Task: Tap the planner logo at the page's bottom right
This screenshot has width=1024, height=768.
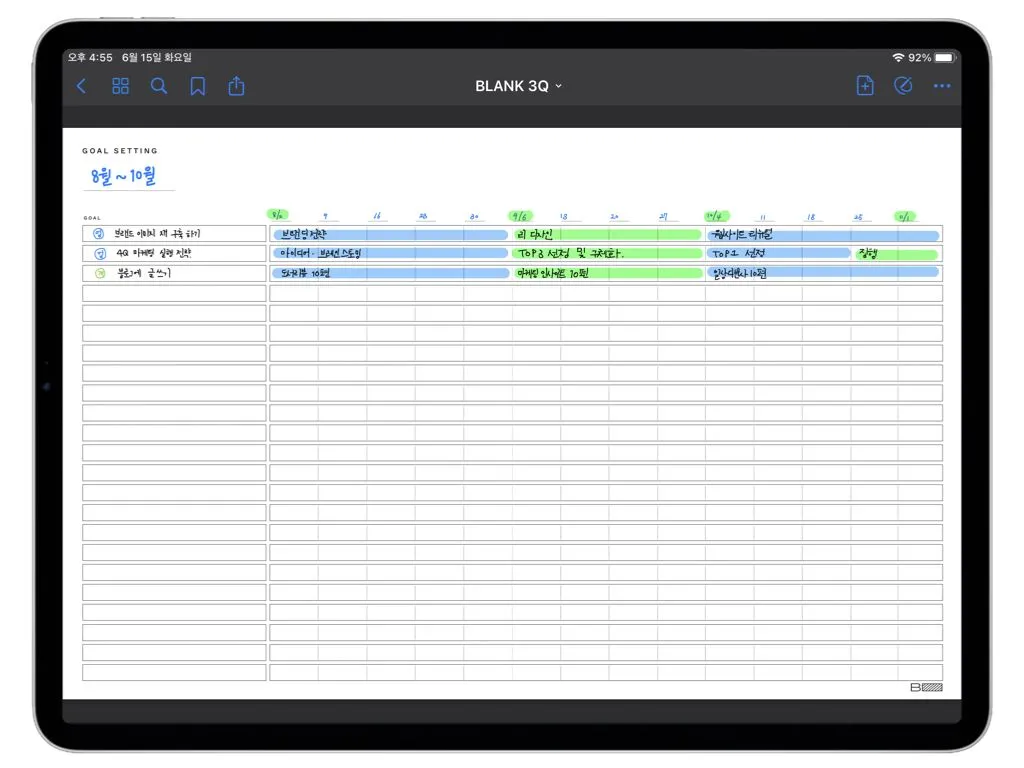Action: point(926,687)
